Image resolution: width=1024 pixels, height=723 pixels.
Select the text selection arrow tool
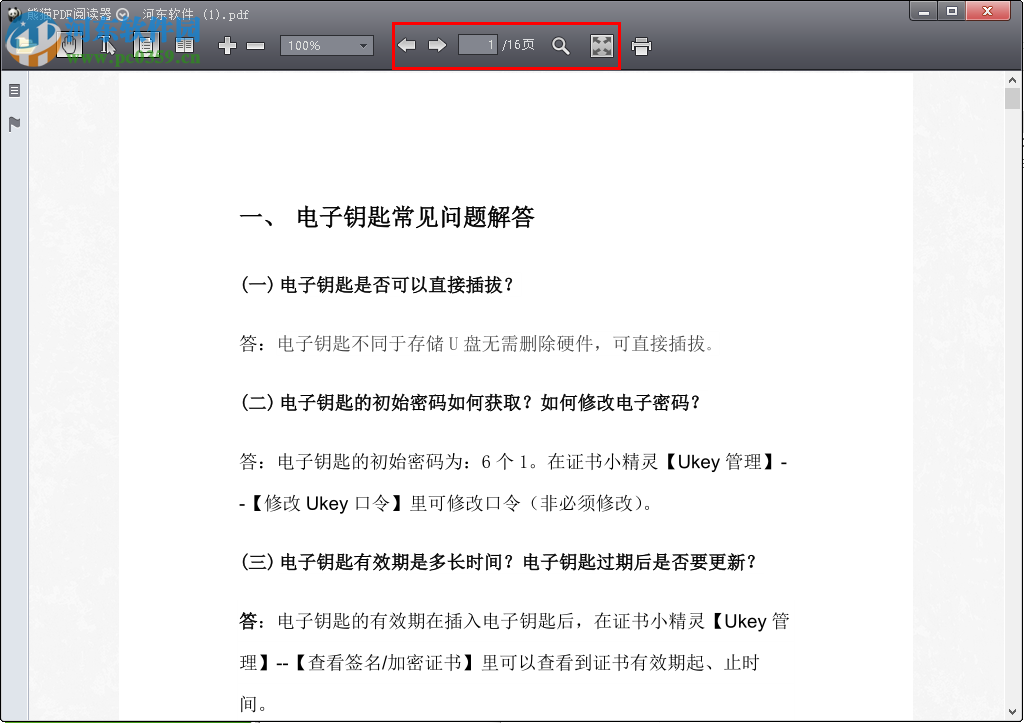tap(108, 45)
